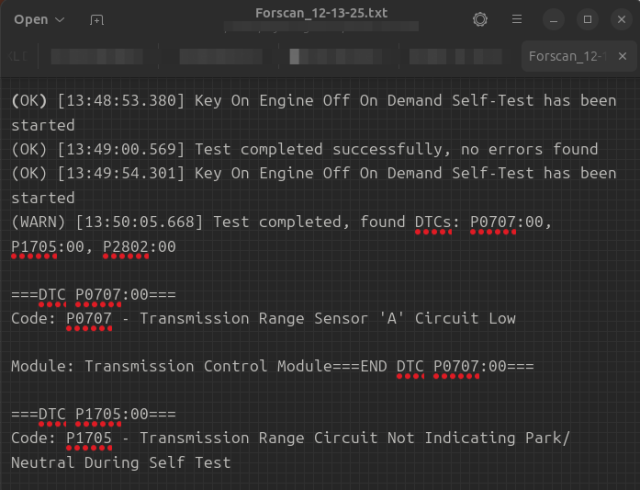
Task: Click the P0707 word after 'Code:'
Action: pyautogui.click(x=89, y=318)
